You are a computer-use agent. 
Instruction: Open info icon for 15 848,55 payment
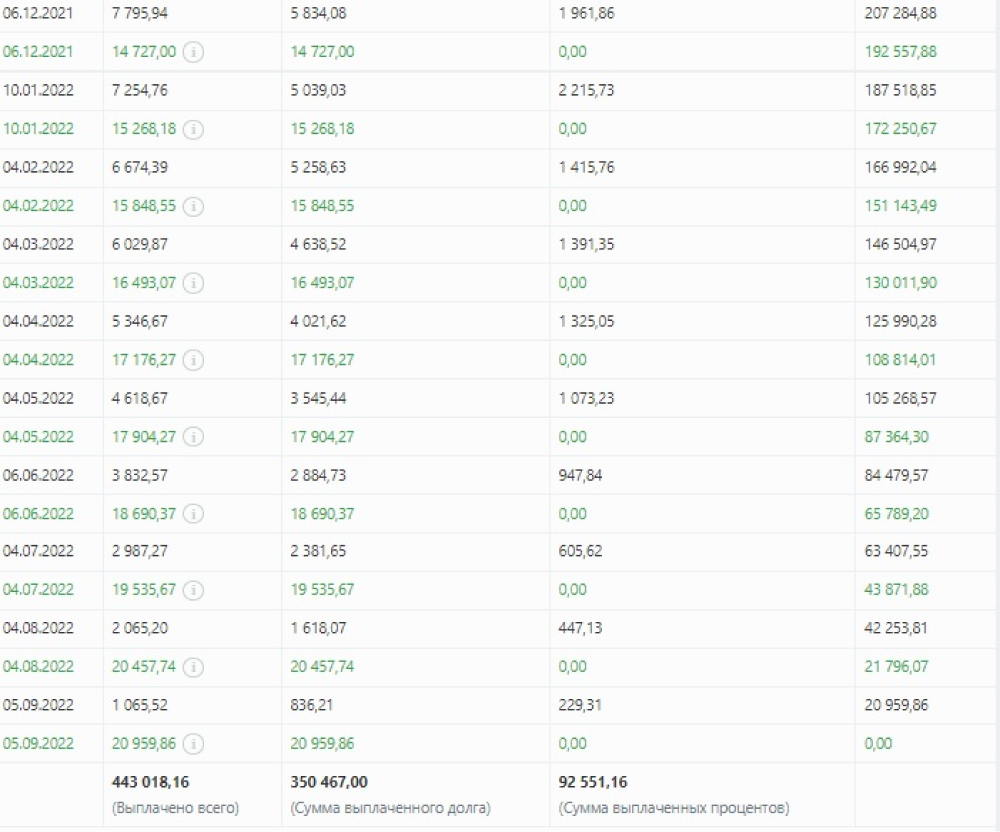pos(193,206)
